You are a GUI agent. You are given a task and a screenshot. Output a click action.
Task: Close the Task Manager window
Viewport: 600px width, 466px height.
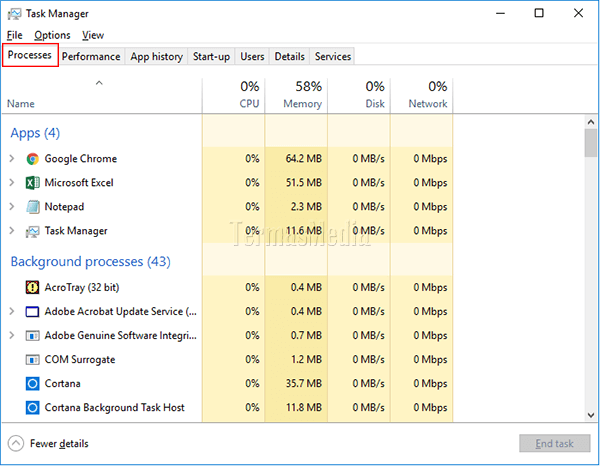coord(578,13)
